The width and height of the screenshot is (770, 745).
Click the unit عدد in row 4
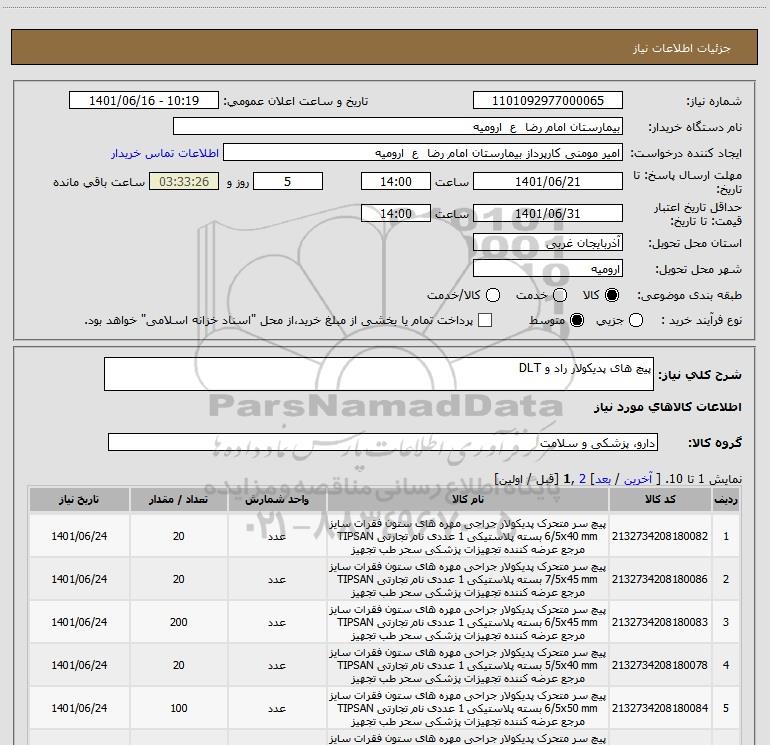[x=276, y=665]
